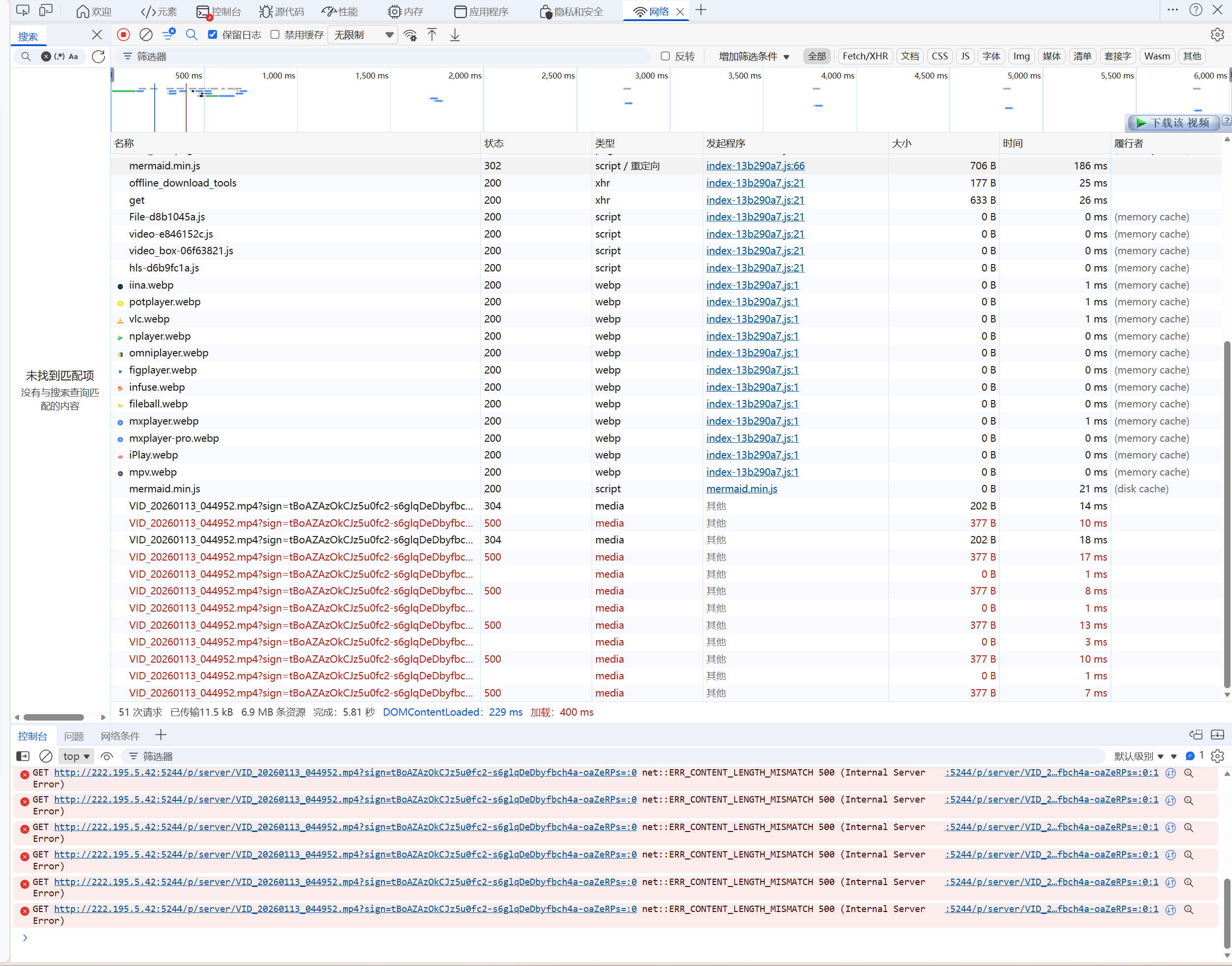Expand the 增加筛选条件 dropdown

[x=753, y=56]
